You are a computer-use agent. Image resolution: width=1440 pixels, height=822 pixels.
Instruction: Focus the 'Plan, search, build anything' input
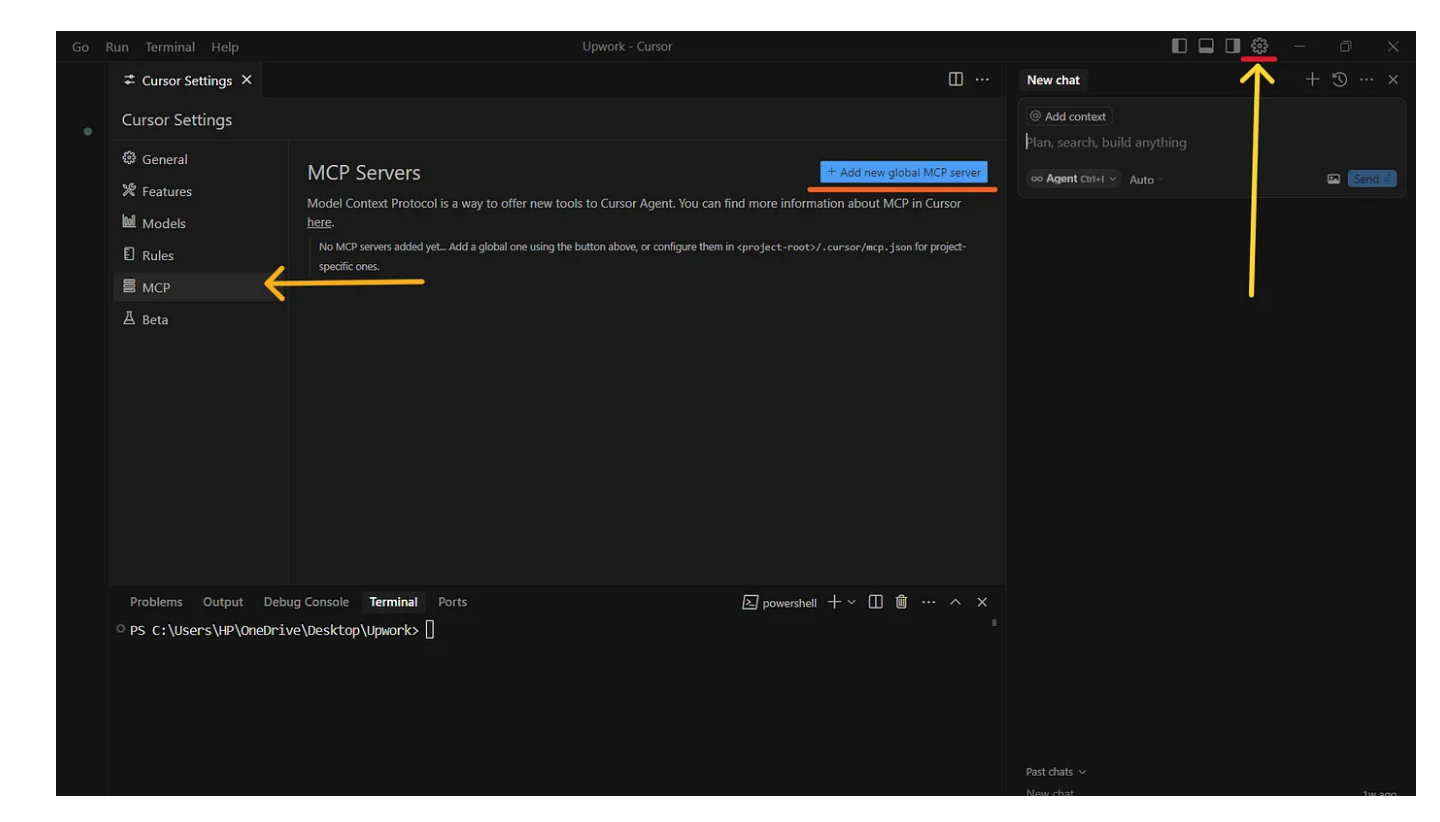click(x=1210, y=143)
